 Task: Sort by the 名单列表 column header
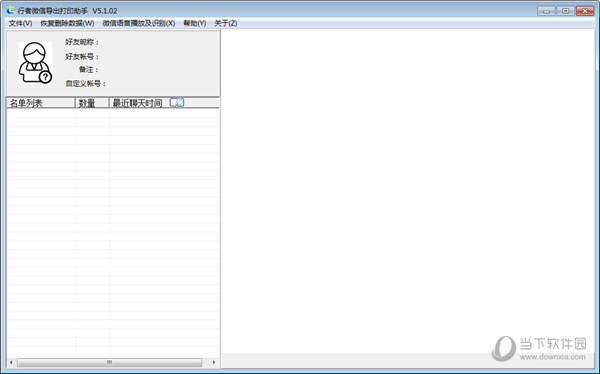pos(41,103)
